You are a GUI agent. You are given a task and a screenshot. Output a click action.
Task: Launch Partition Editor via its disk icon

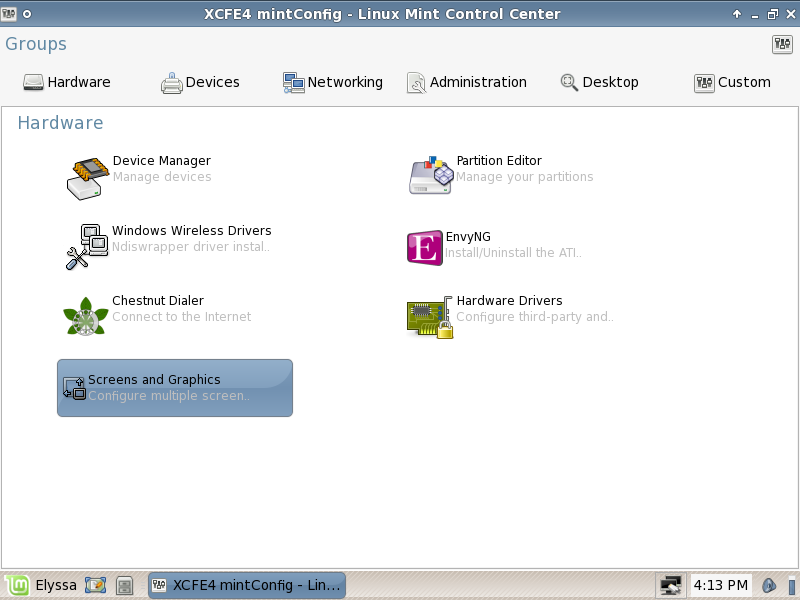pos(431,176)
